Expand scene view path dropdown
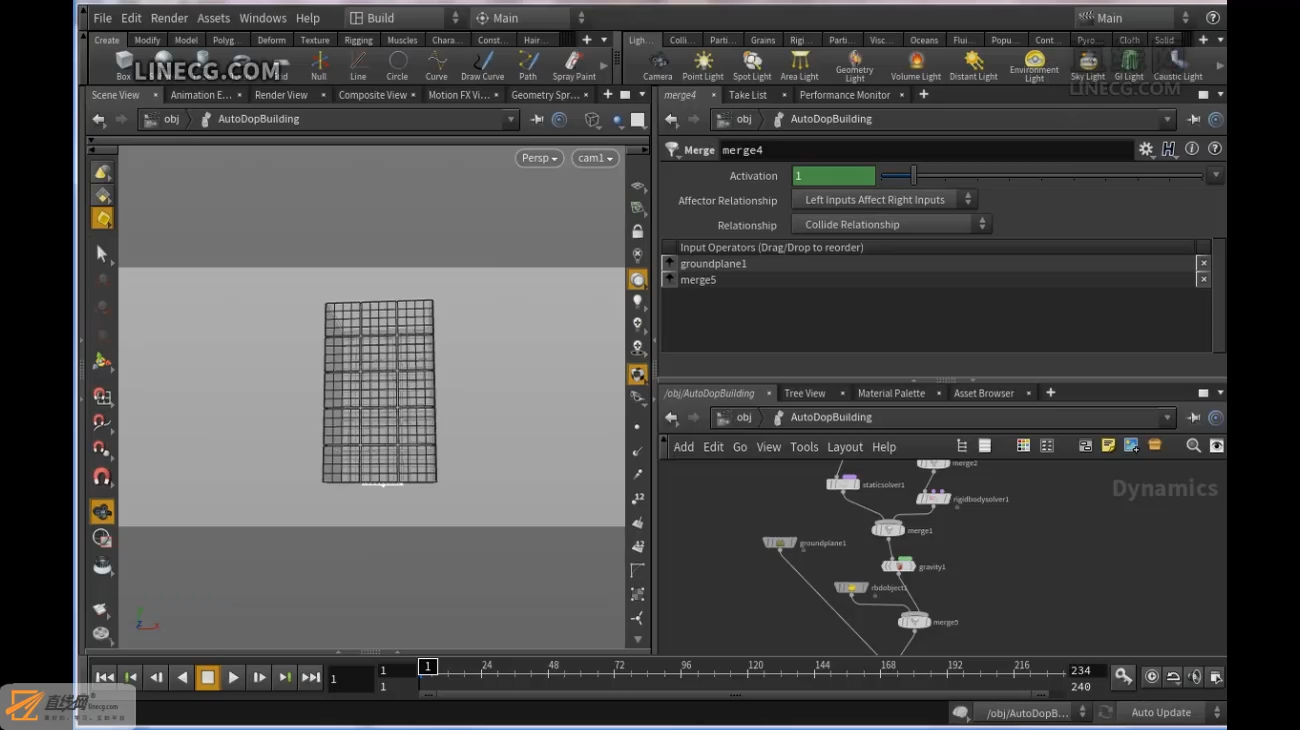The height and width of the screenshot is (730, 1300). point(510,119)
